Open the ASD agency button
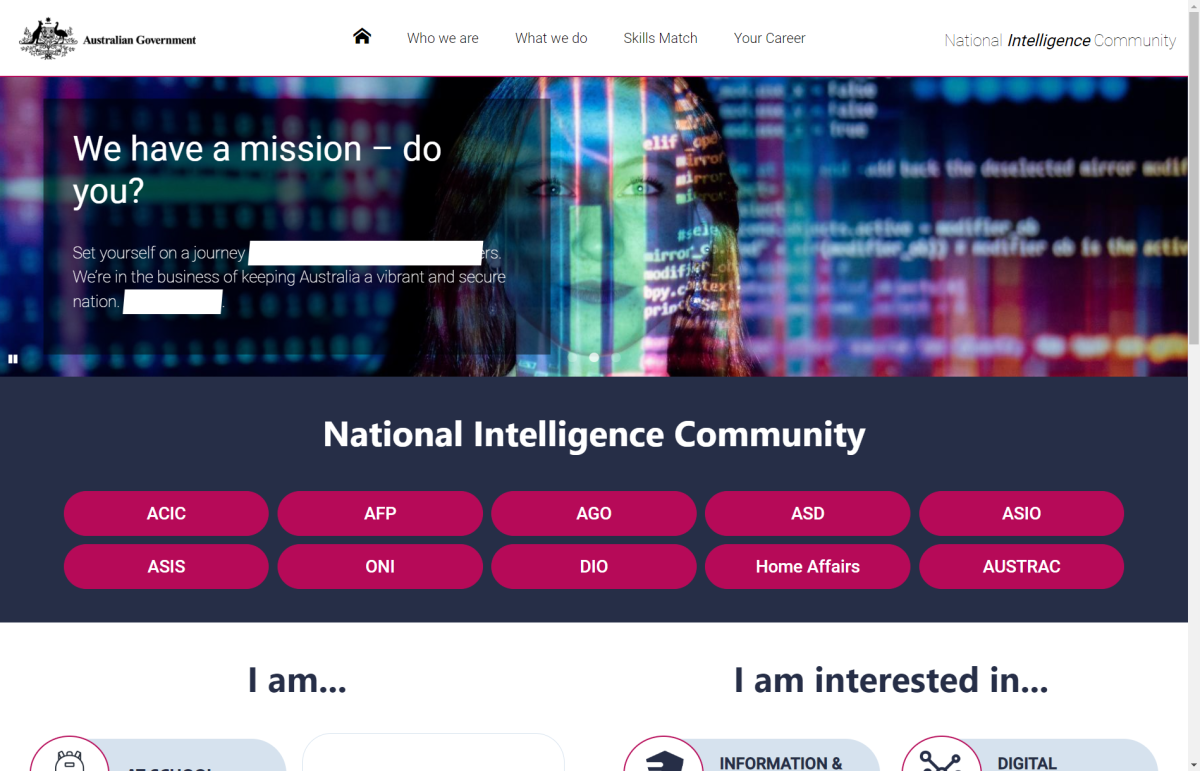Image resolution: width=1200 pixels, height=771 pixels. point(808,513)
